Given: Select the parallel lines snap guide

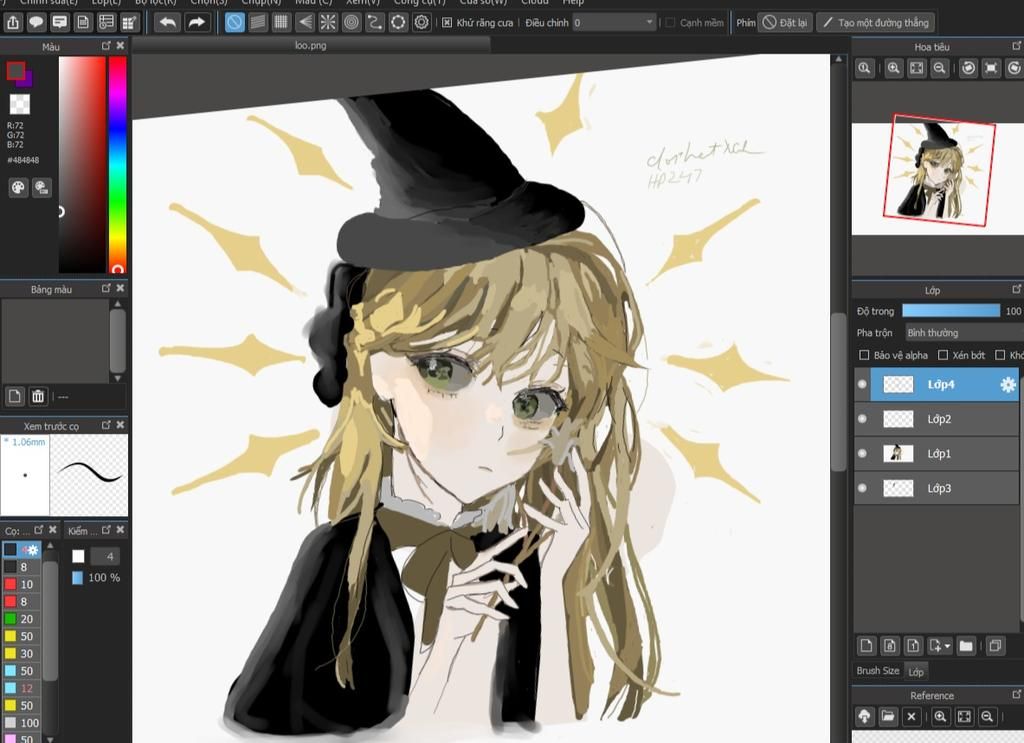Looking at the screenshot, I should (x=258, y=22).
